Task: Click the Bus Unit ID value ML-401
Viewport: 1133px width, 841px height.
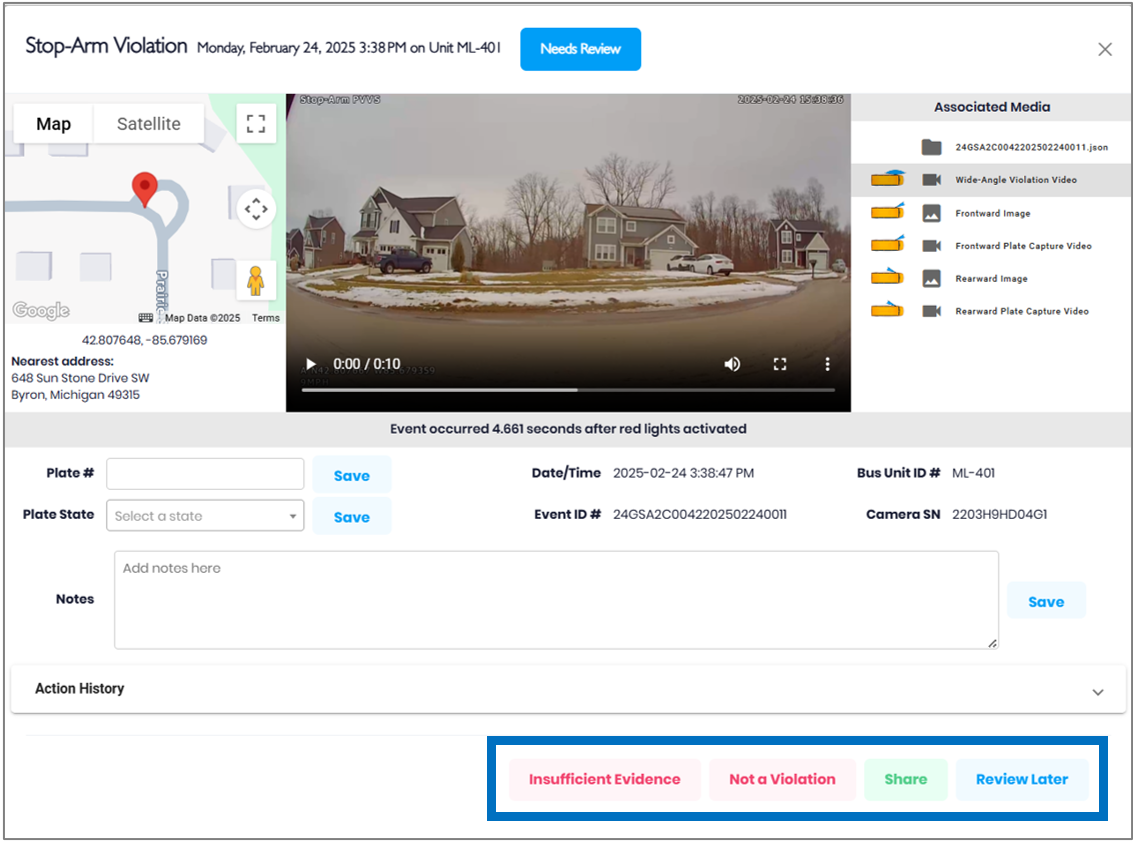Action: coord(973,473)
